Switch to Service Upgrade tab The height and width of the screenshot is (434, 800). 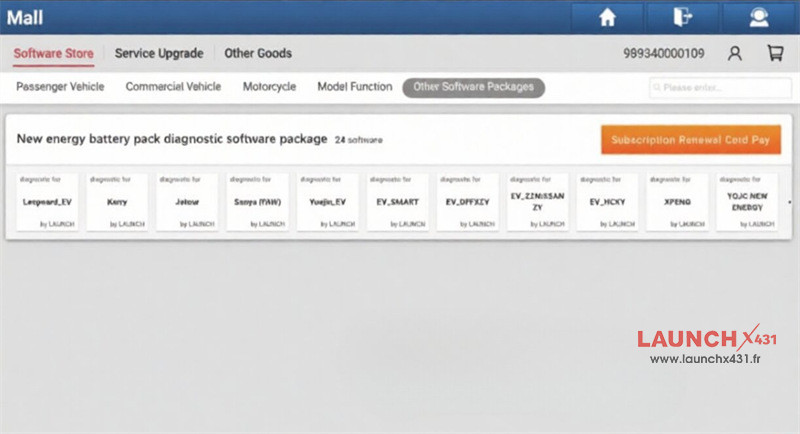[159, 53]
